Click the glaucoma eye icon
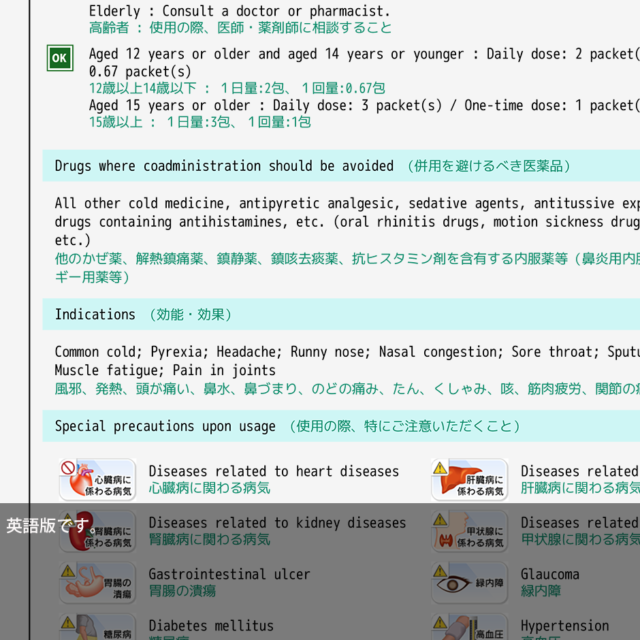Viewport: 640px width, 640px height. pyautogui.click(x=469, y=582)
